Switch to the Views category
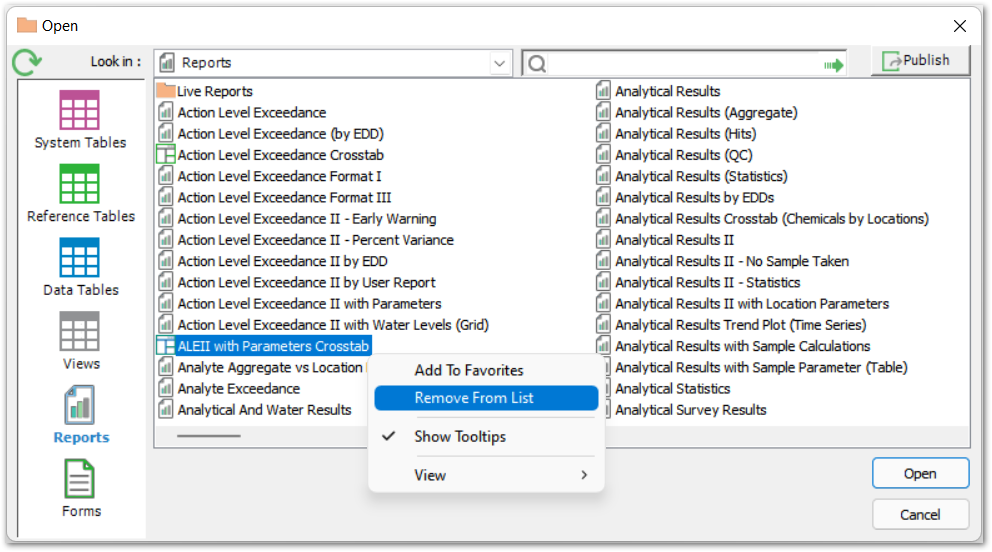This screenshot has height=552, width=992. click(x=80, y=332)
